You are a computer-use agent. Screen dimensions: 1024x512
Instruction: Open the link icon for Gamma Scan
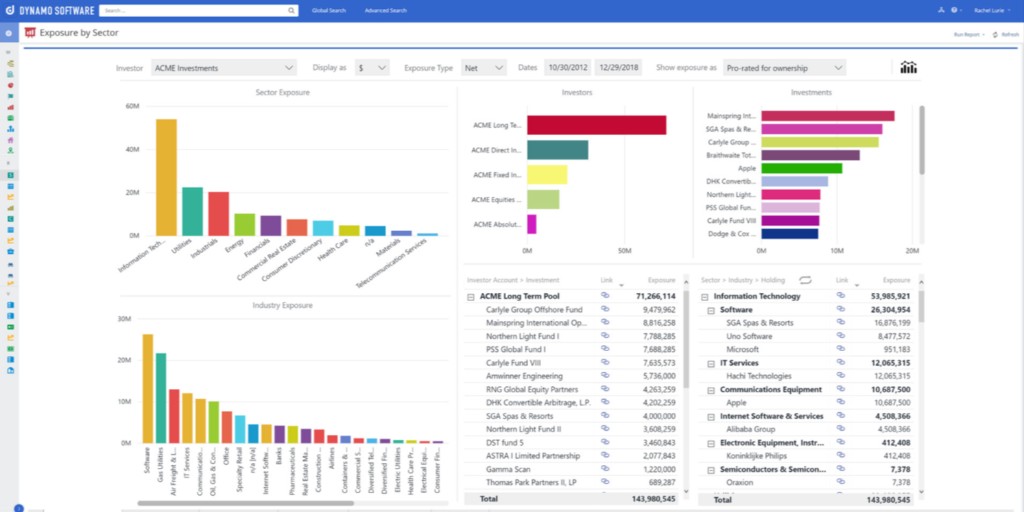click(605, 468)
